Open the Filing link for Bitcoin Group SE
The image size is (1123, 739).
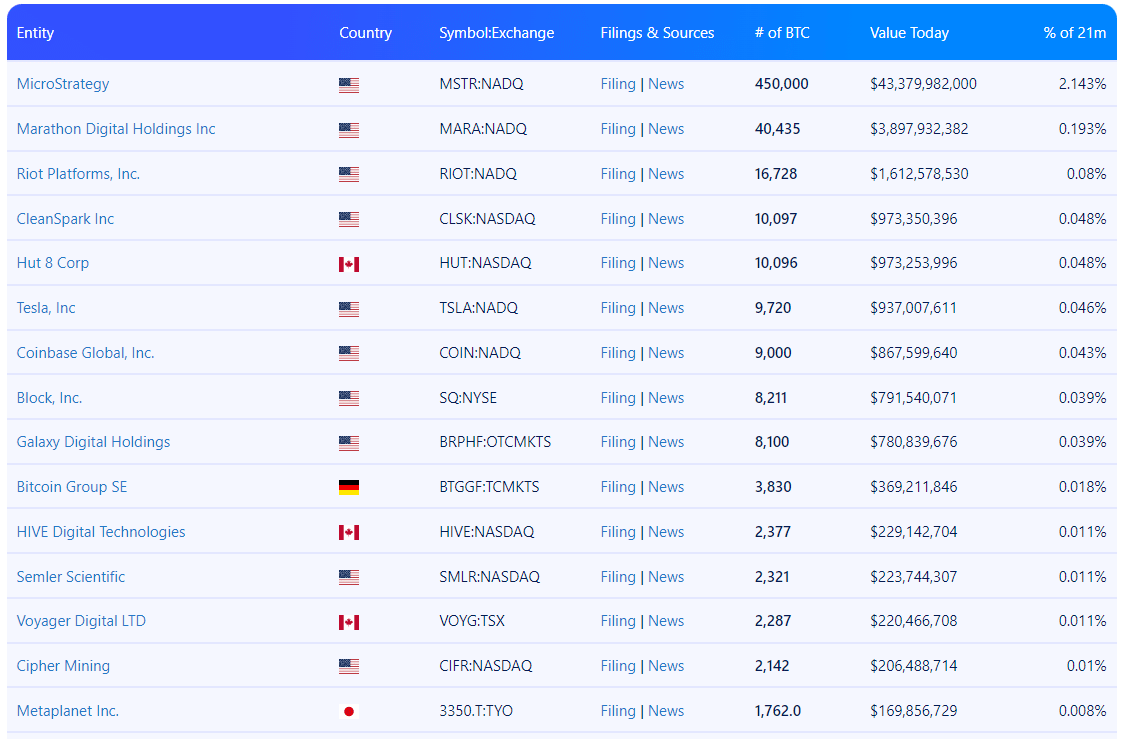pos(618,487)
